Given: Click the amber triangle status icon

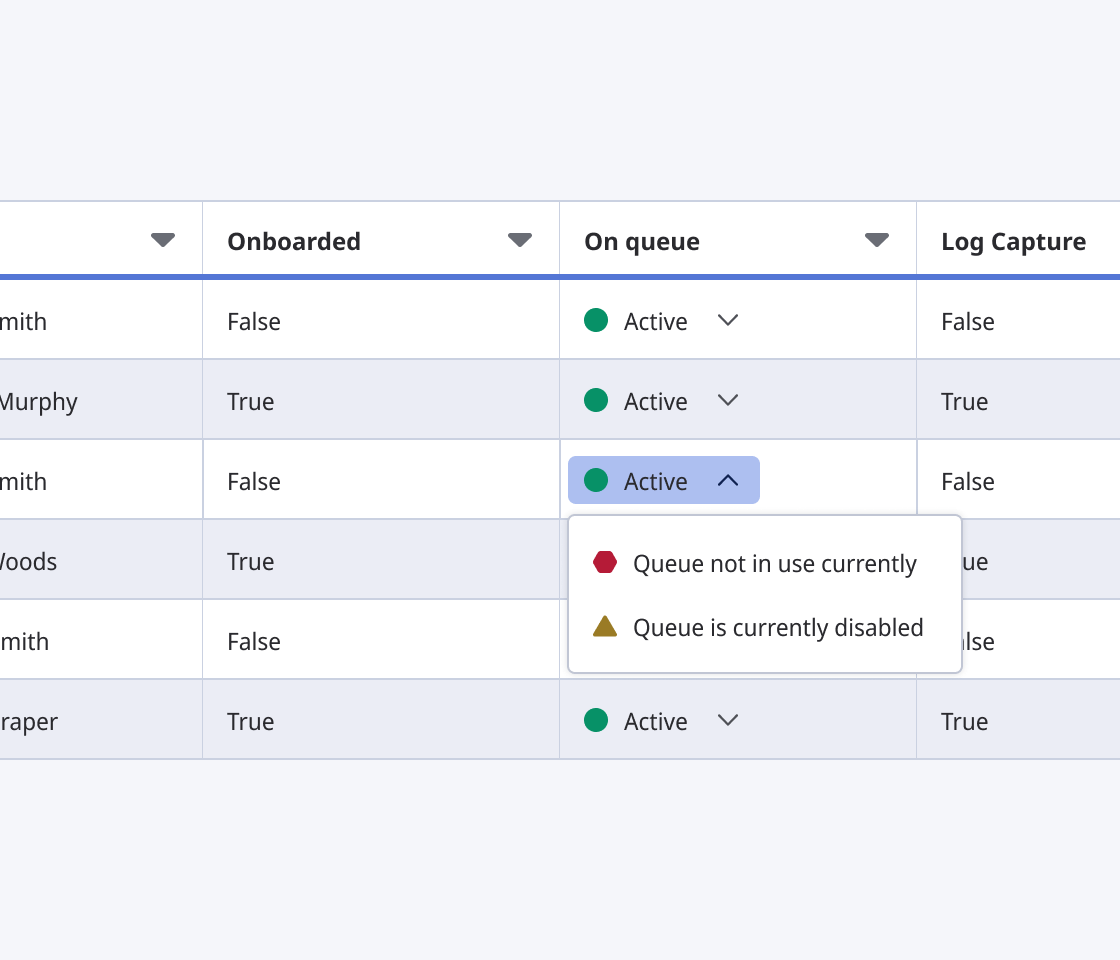Looking at the screenshot, I should (x=604, y=626).
